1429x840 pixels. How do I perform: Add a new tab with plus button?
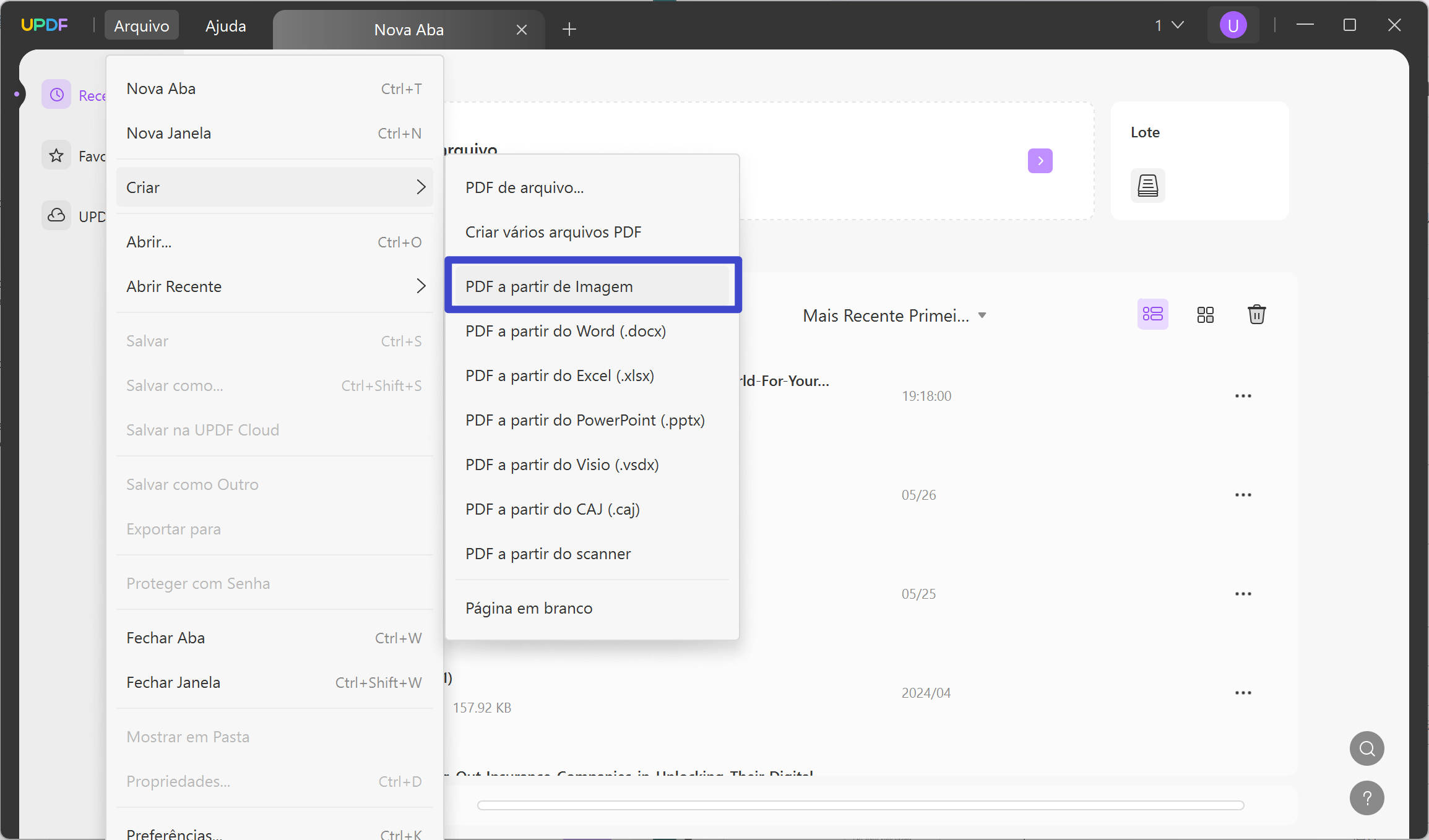tap(569, 29)
